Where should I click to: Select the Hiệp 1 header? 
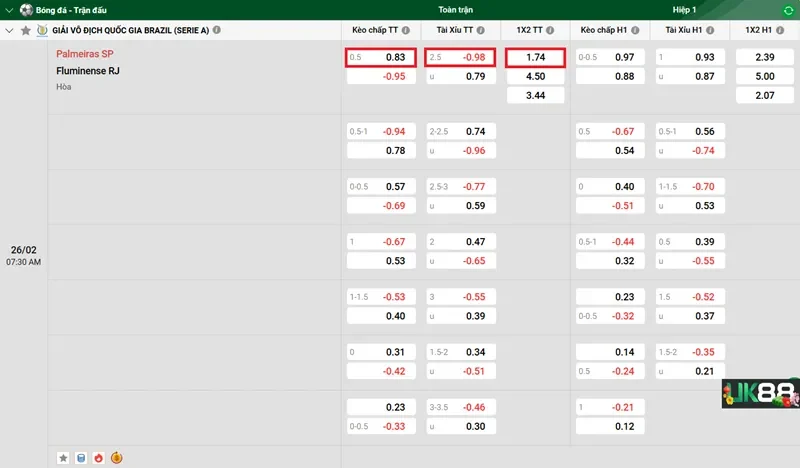click(x=684, y=10)
